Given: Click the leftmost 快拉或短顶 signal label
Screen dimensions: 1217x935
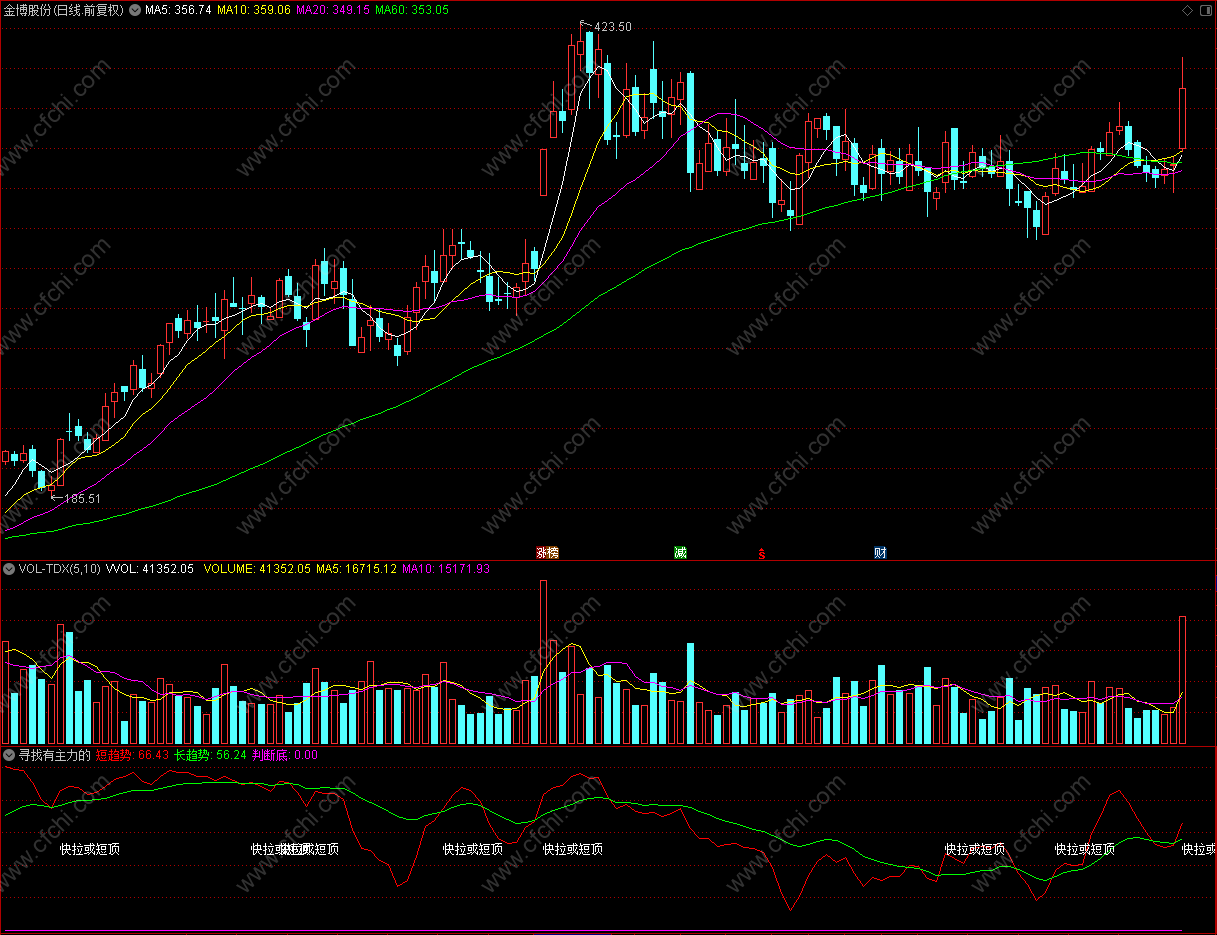Looking at the screenshot, I should click(90, 849).
